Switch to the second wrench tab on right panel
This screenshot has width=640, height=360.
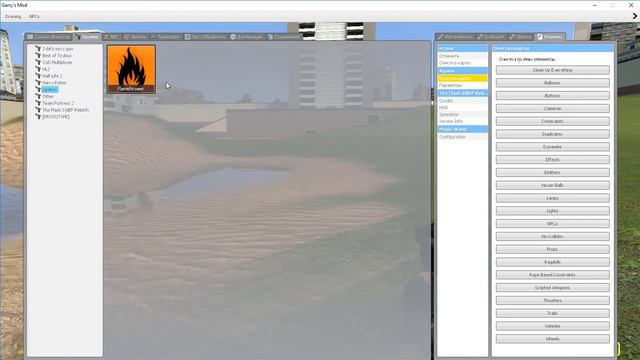pyautogui.click(x=491, y=37)
